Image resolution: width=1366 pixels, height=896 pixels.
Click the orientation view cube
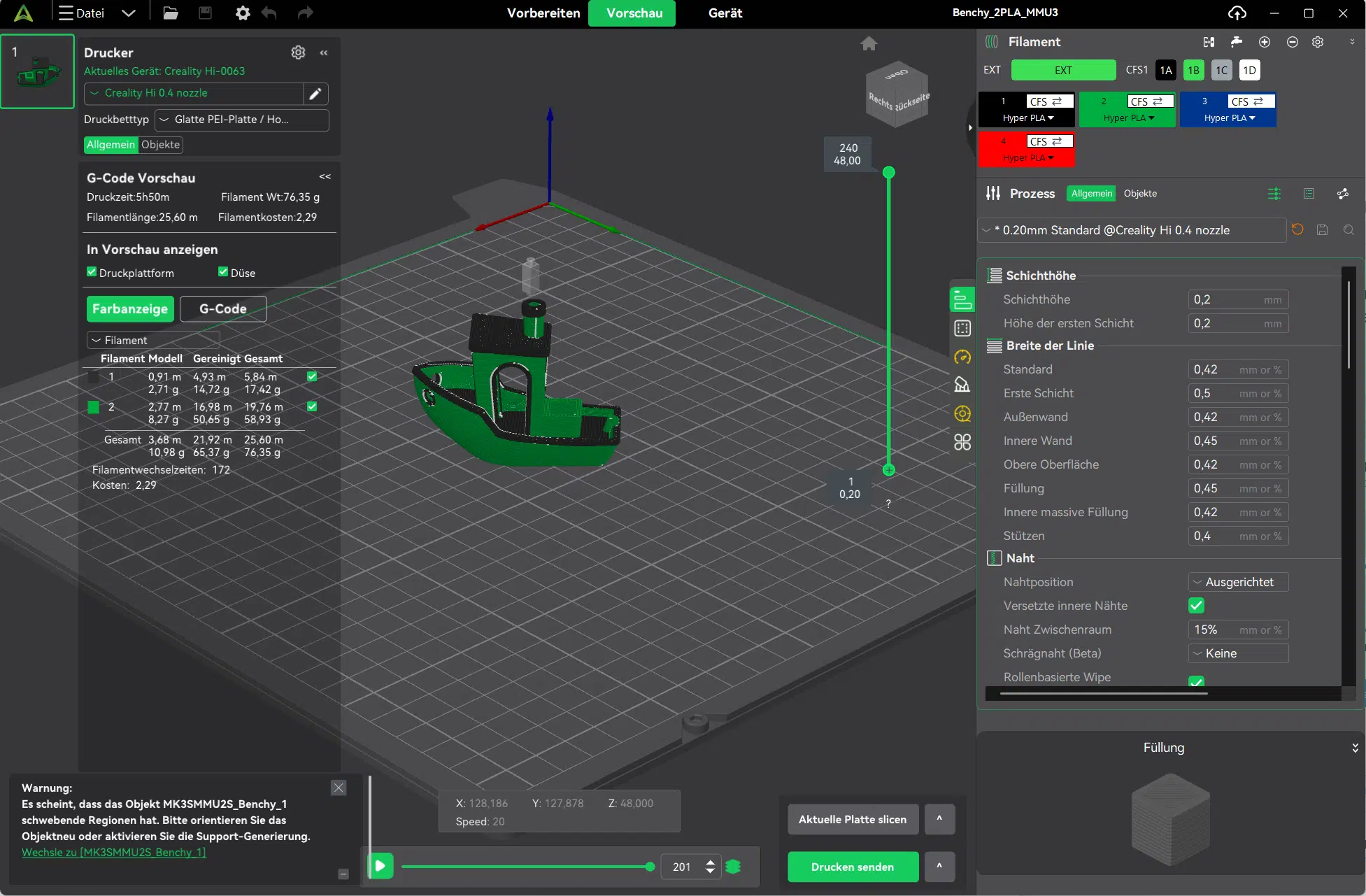pyautogui.click(x=897, y=95)
